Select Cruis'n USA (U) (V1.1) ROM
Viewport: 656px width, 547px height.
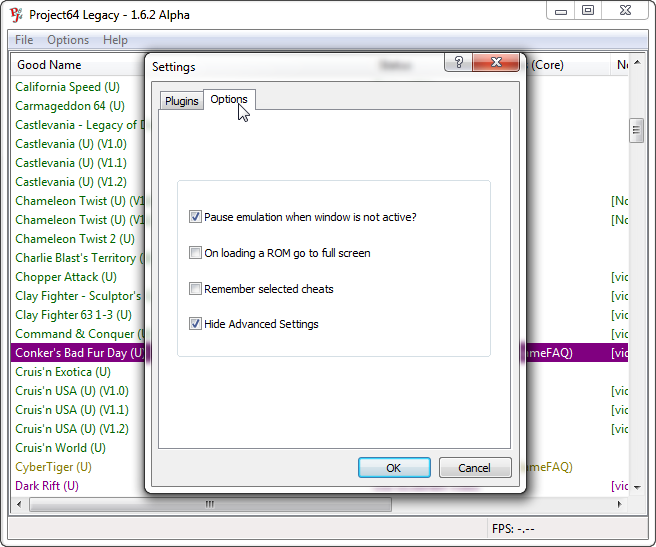72,410
